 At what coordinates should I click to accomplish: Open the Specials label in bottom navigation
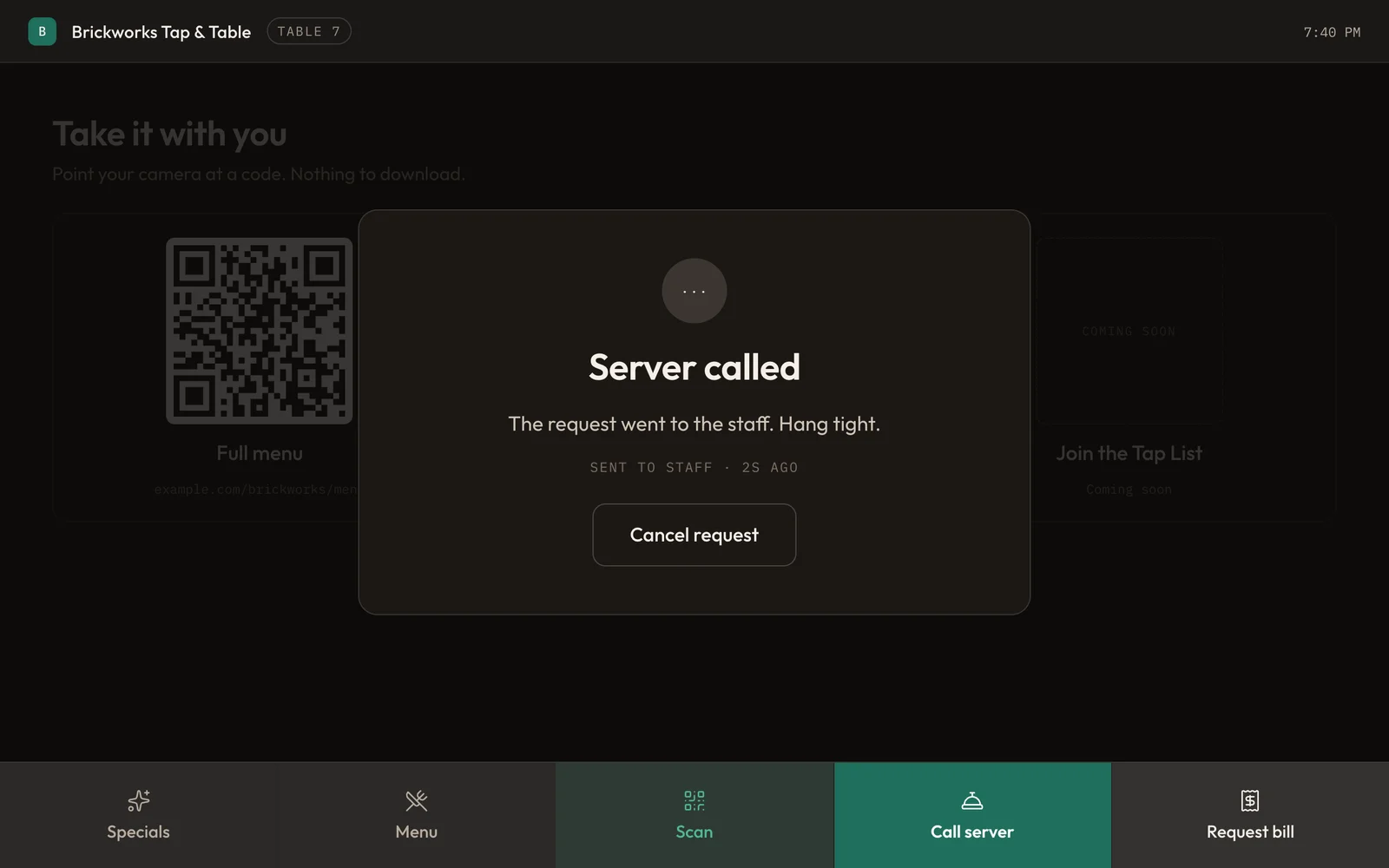138,832
